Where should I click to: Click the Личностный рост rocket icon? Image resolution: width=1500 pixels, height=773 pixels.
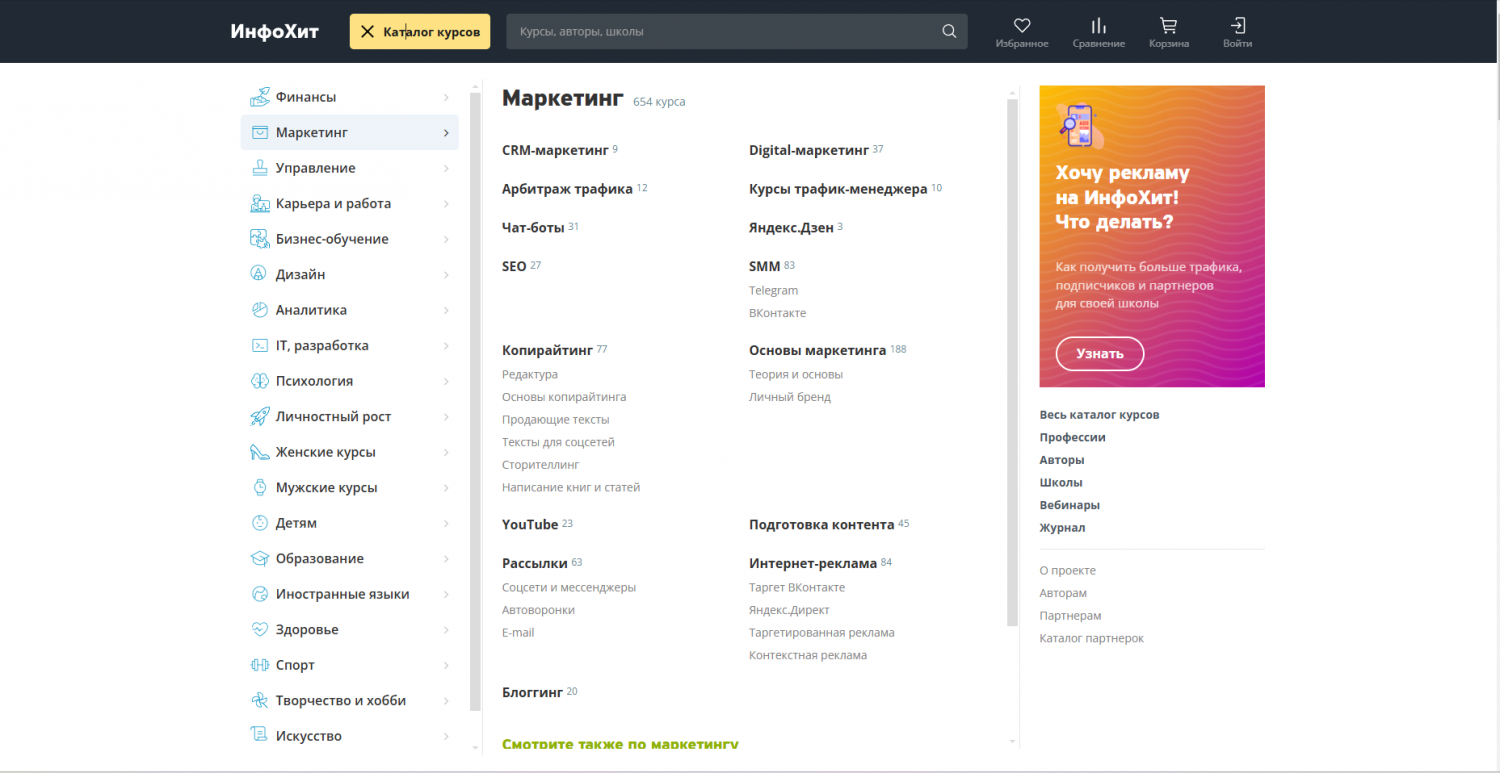(260, 417)
